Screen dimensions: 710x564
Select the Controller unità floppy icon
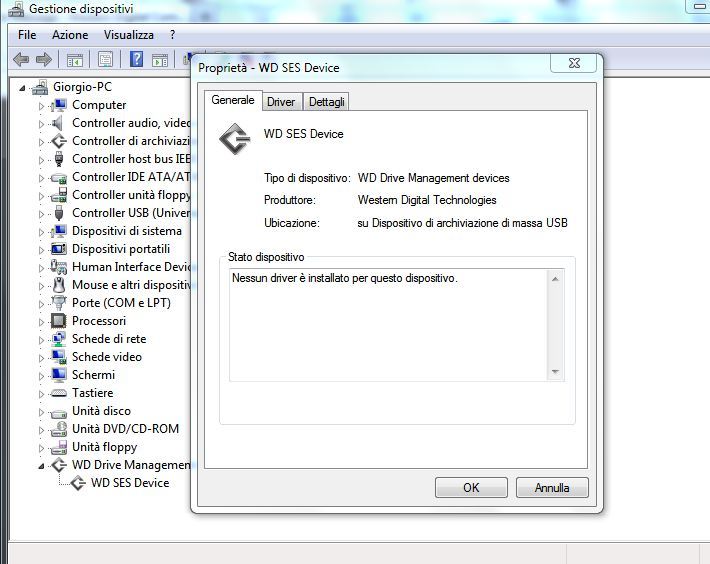(59, 195)
